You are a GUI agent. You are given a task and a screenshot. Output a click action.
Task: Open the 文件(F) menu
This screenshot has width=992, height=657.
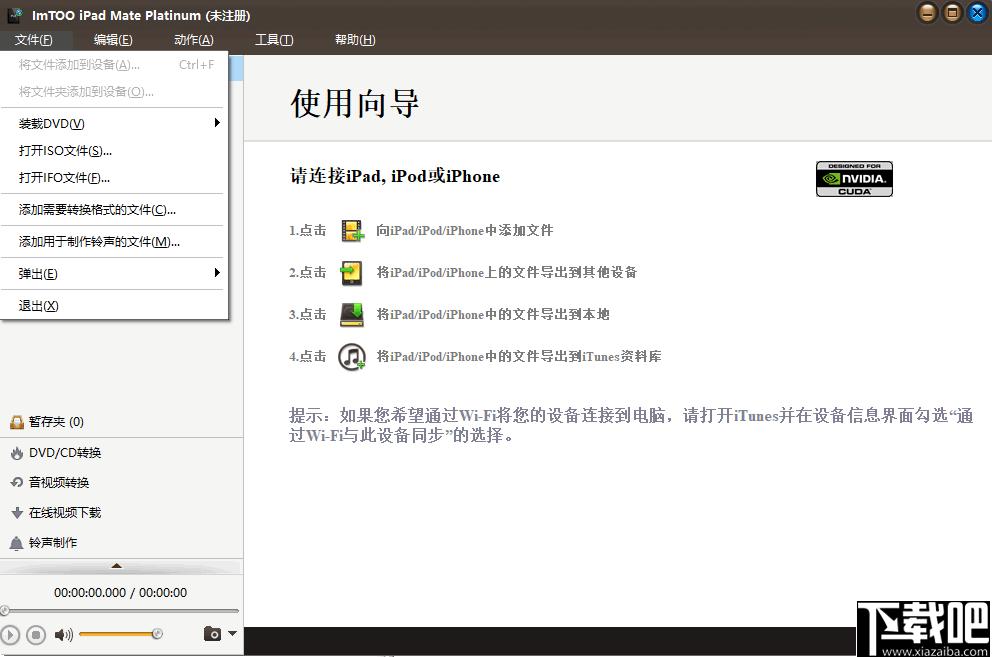coord(34,40)
